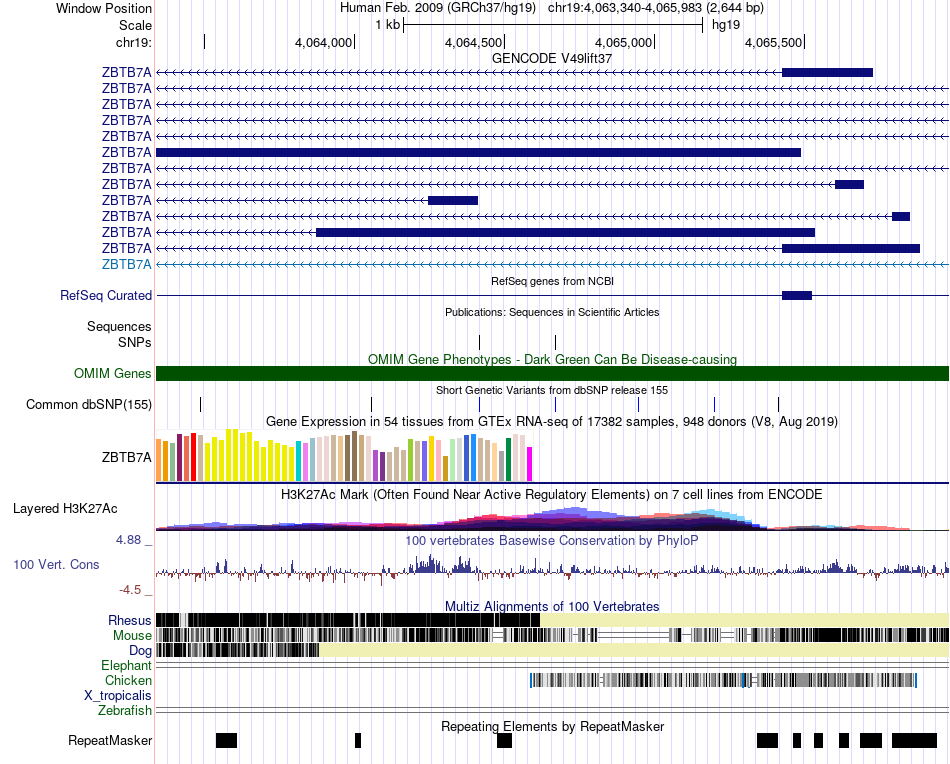The image size is (950, 764).
Task: Click the 4,064,500 ruler position
Action: (x=474, y=42)
